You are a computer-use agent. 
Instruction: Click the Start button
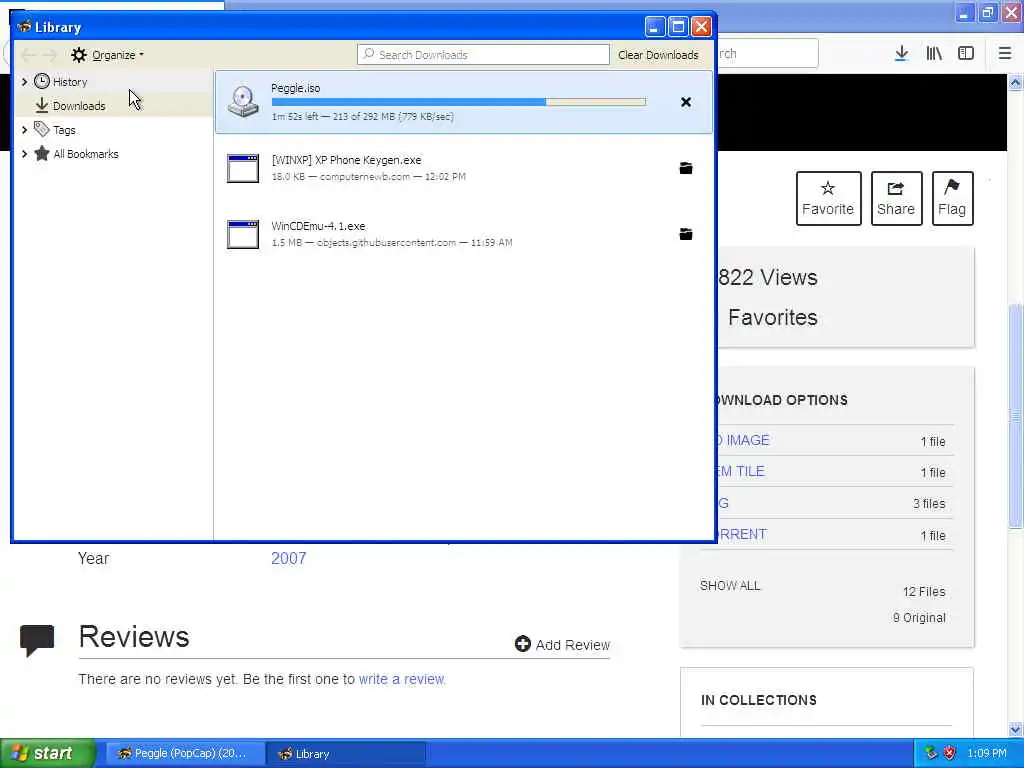coord(48,753)
